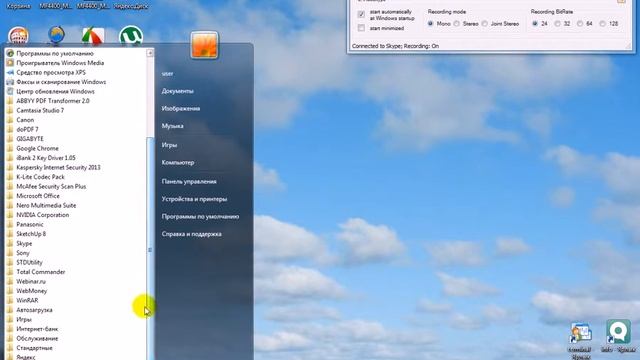Open the Интернет-банк folder
Screen dimensions: 640x360
point(32,329)
